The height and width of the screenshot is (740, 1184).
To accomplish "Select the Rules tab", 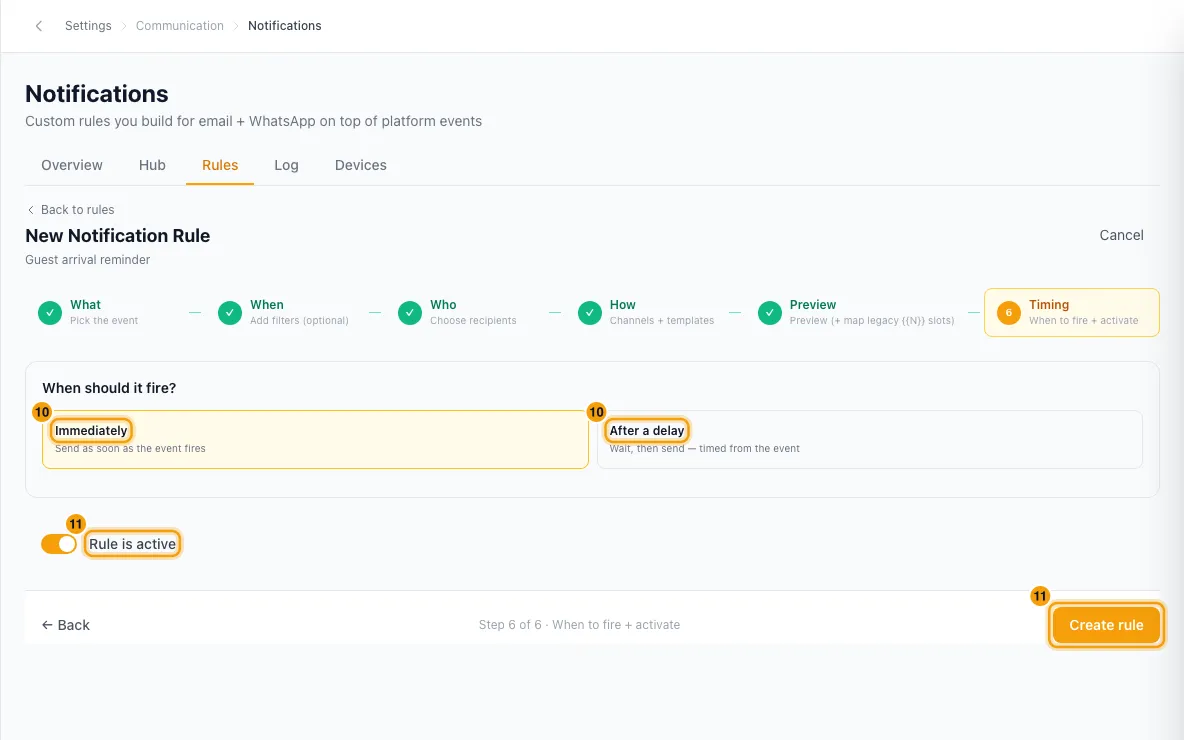I will point(220,165).
